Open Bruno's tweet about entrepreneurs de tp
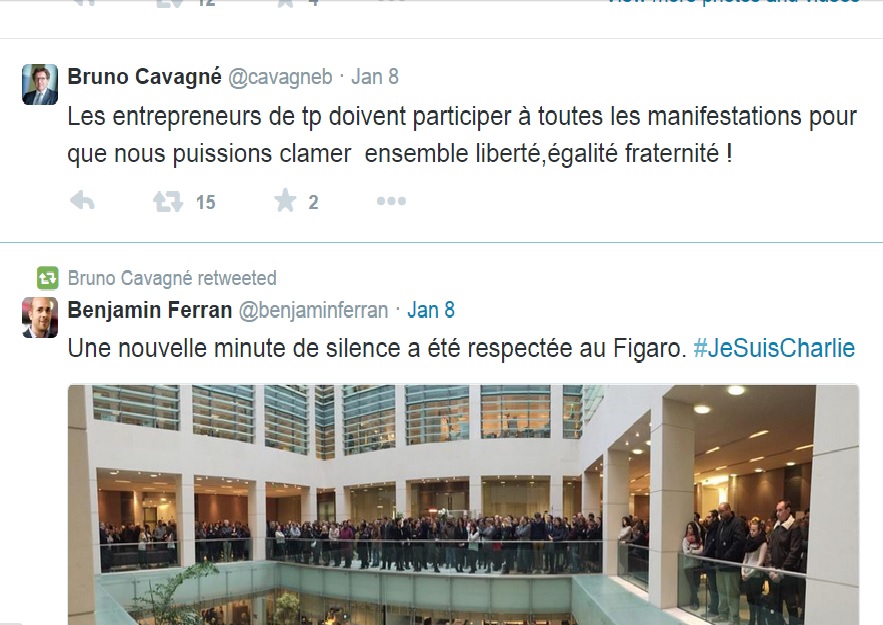The width and height of the screenshot is (883, 625). 462,135
